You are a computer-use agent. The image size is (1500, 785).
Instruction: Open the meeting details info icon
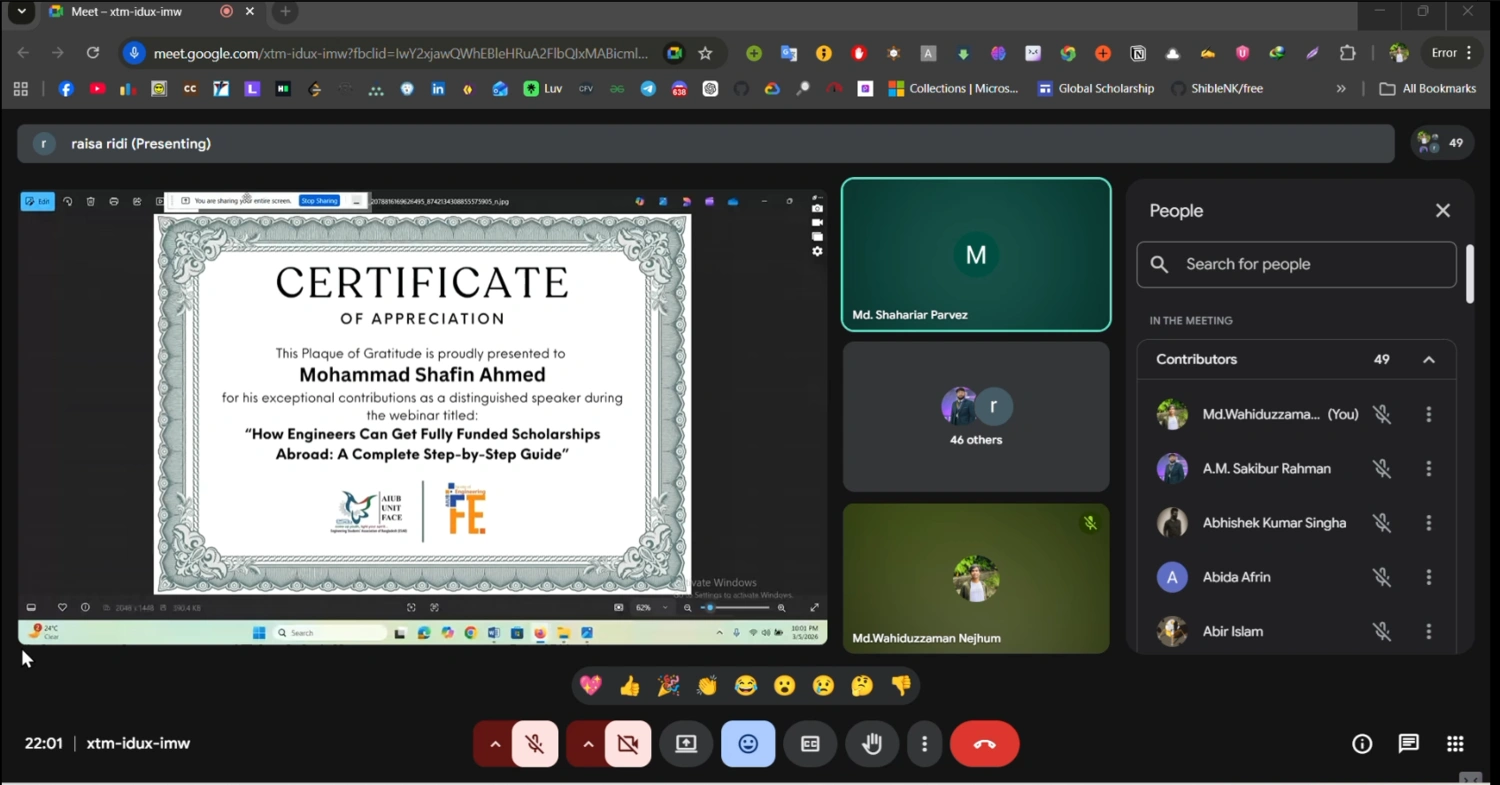(x=1362, y=743)
